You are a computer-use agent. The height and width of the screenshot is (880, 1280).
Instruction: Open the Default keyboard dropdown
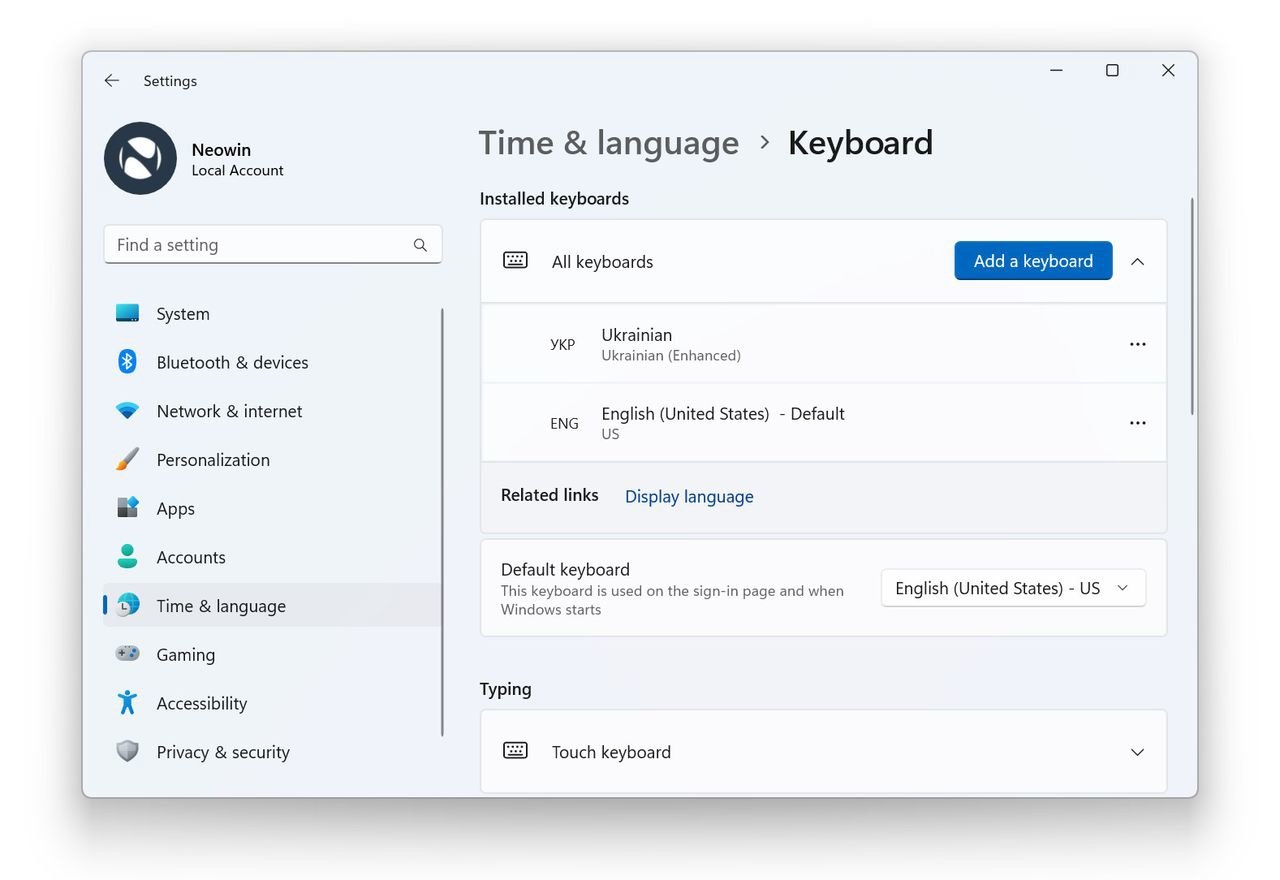[x=1013, y=588]
